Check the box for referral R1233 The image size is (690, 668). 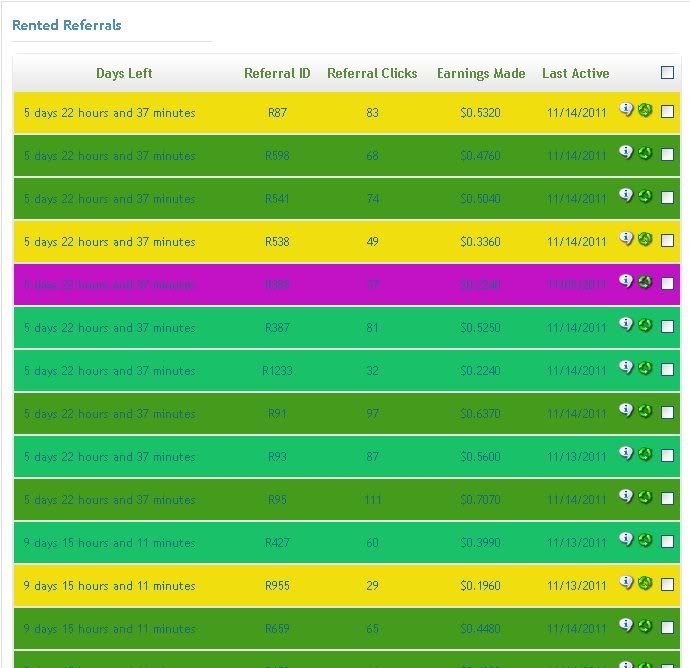point(667,370)
